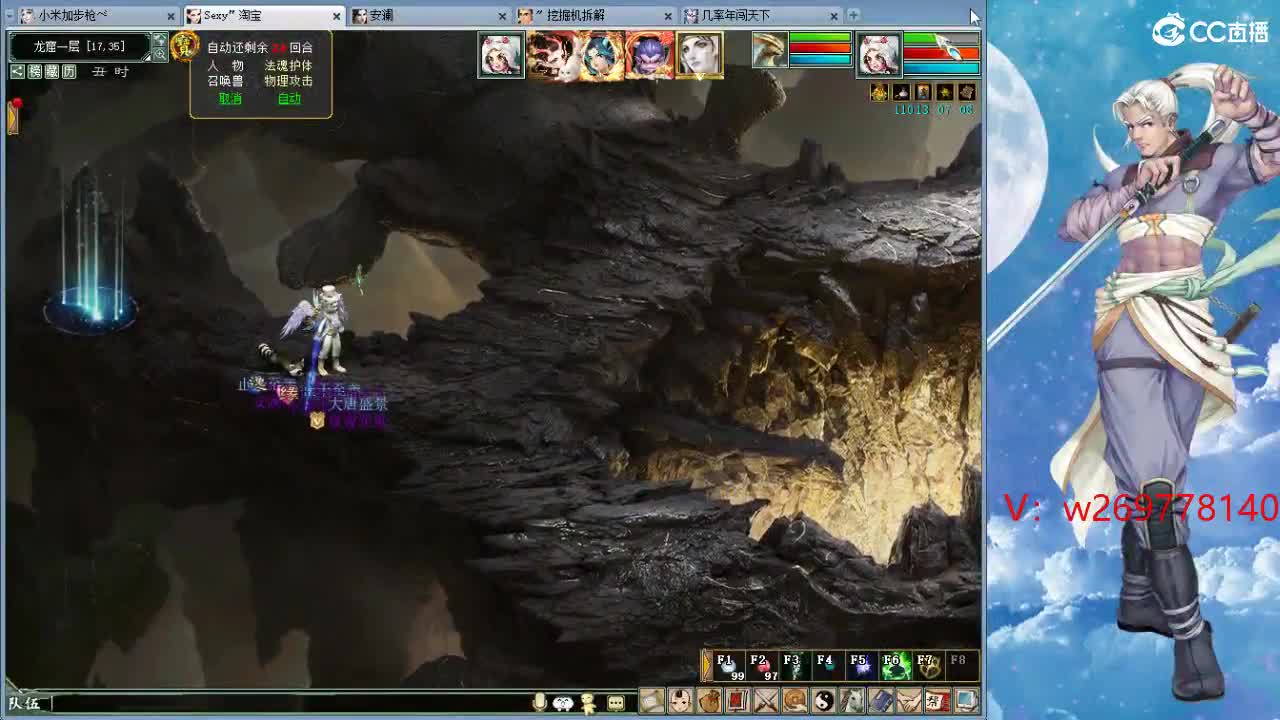Viewport: 1280px width, 720px height.
Task: Open the golden 寶 treasure icon
Action: pyautogui.click(x=184, y=45)
